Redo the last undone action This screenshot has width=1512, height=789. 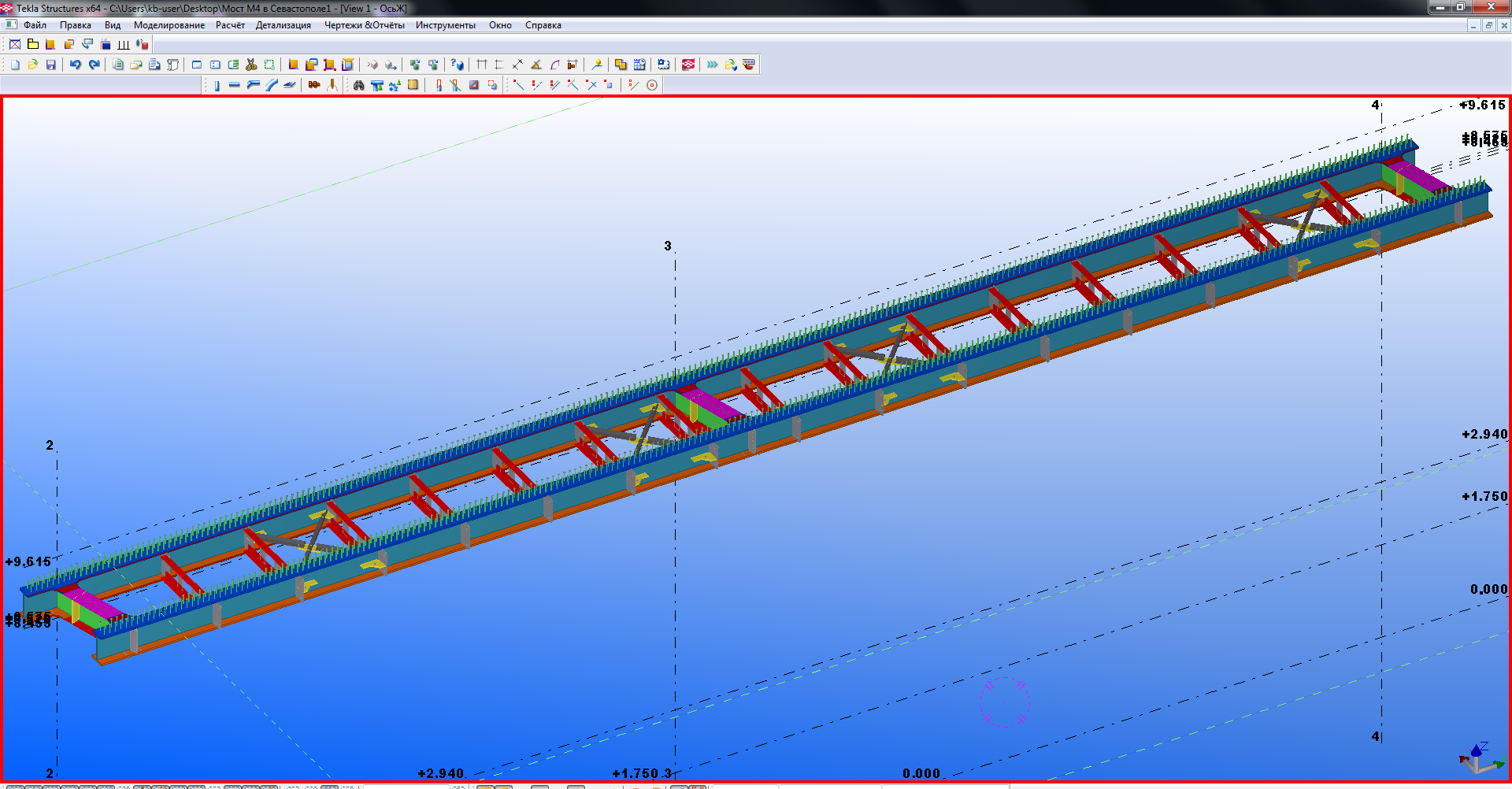(x=94, y=65)
